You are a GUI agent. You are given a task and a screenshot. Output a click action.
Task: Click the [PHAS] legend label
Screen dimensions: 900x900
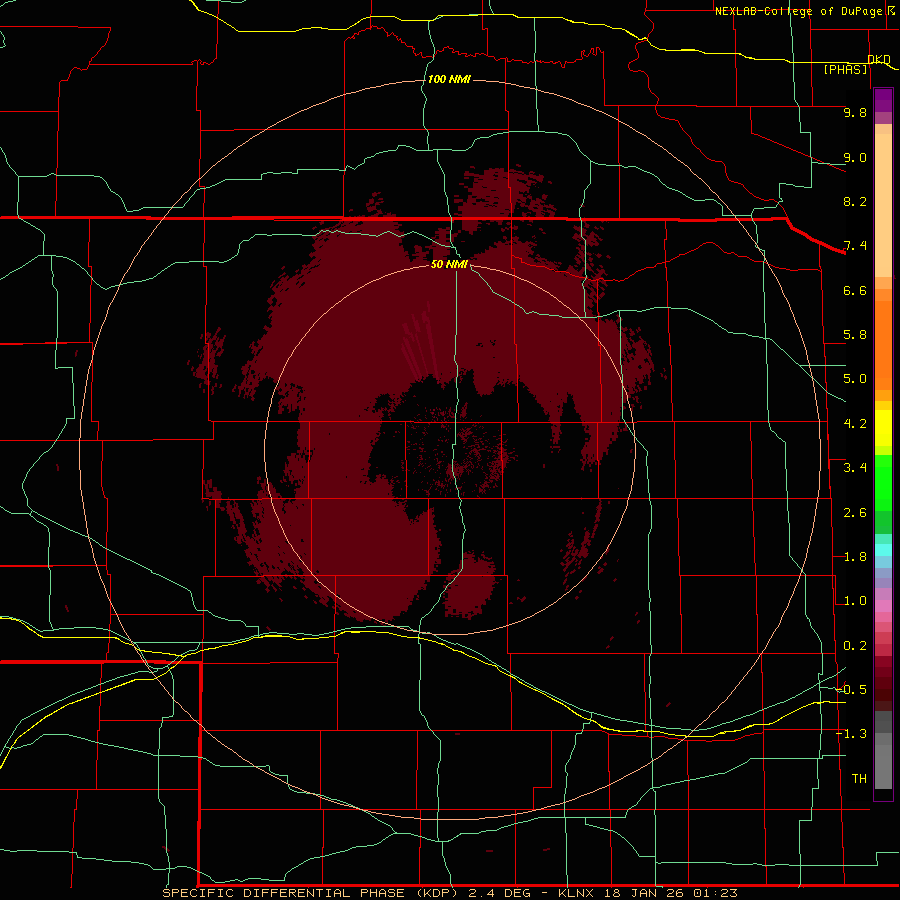pos(845,69)
